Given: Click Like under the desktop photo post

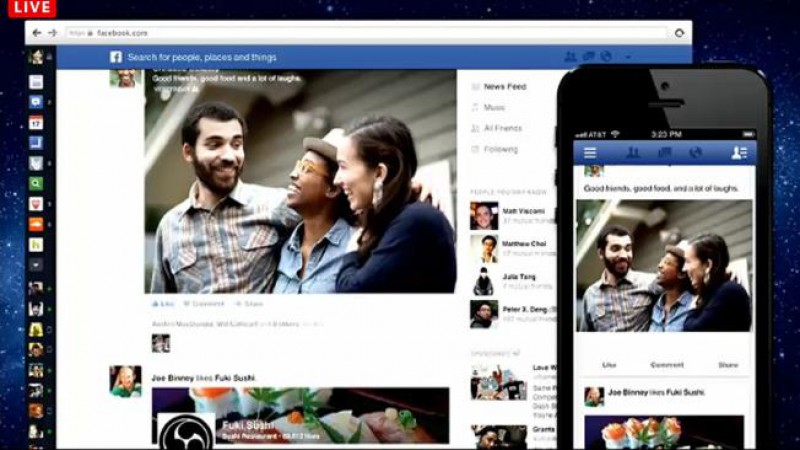Looking at the screenshot, I should coord(163,303).
